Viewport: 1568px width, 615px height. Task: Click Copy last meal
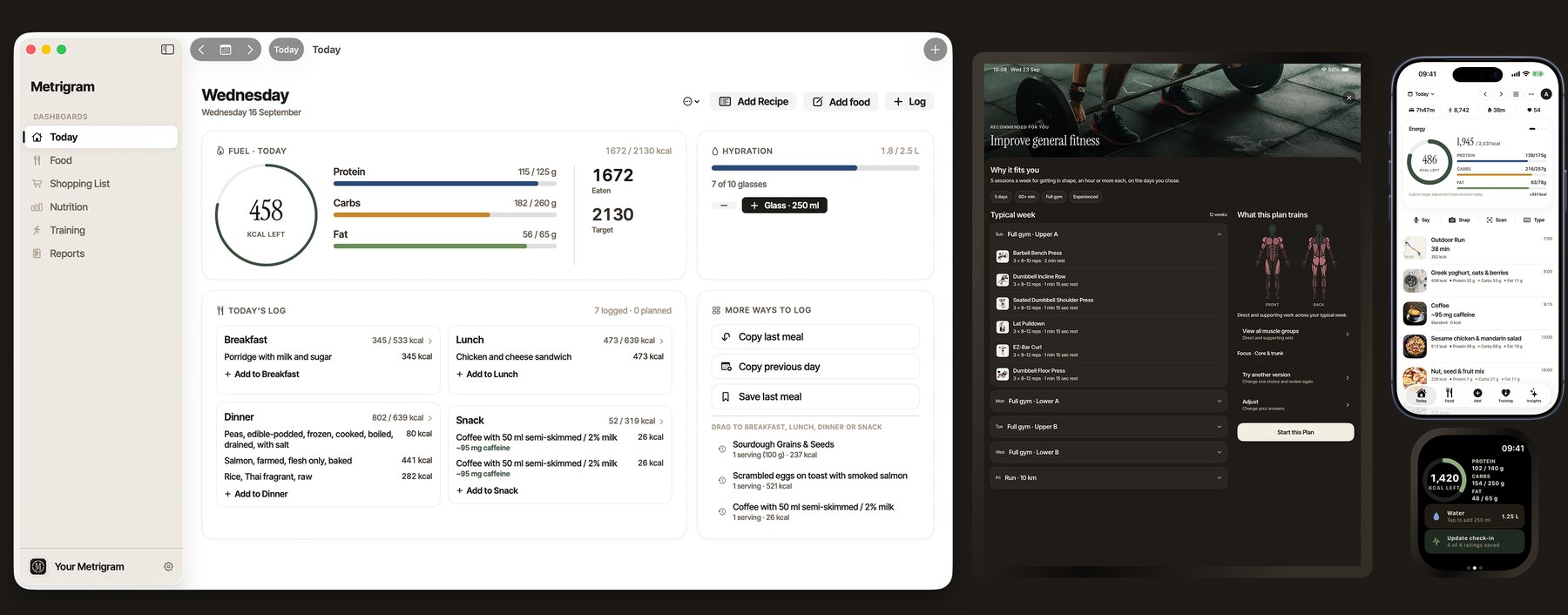[x=815, y=337]
